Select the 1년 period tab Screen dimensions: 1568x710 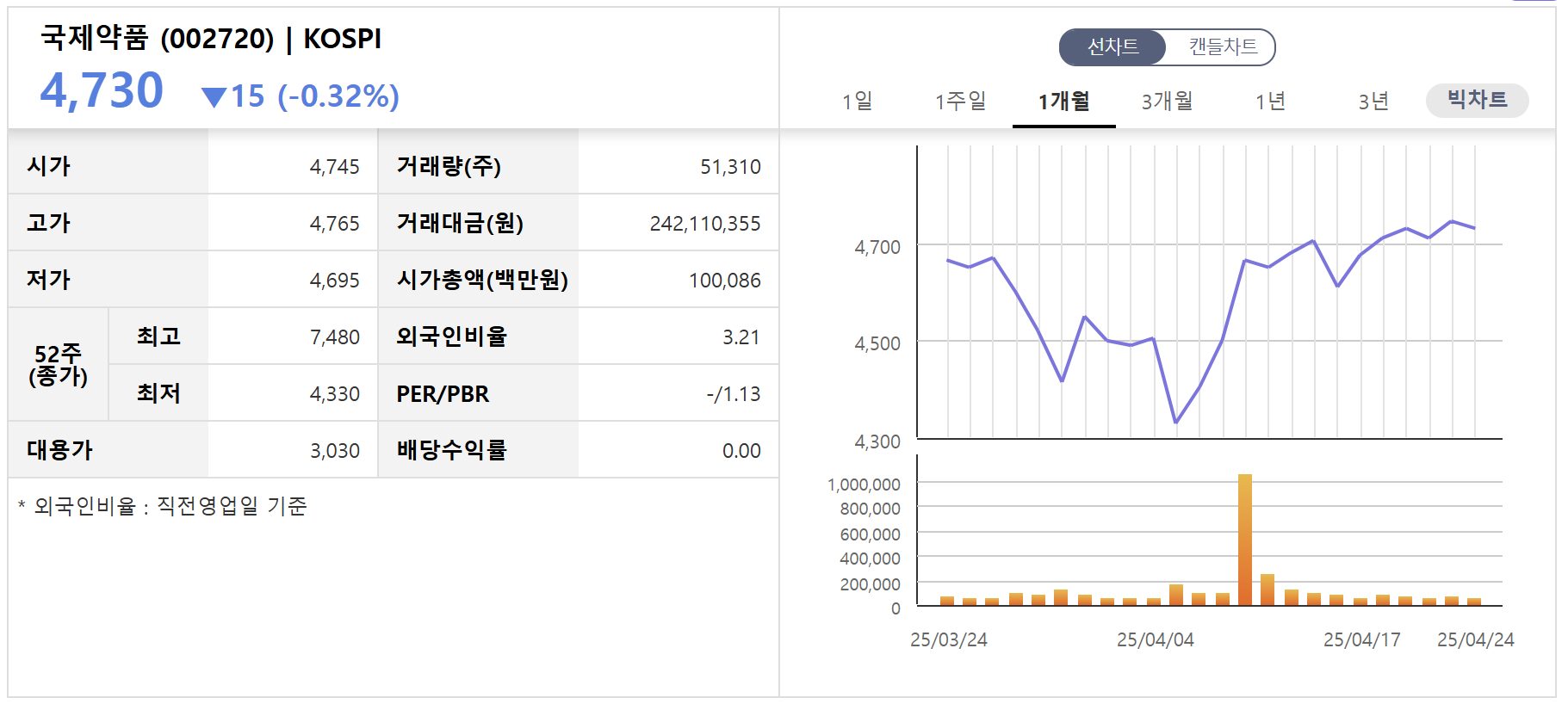coord(1271,102)
